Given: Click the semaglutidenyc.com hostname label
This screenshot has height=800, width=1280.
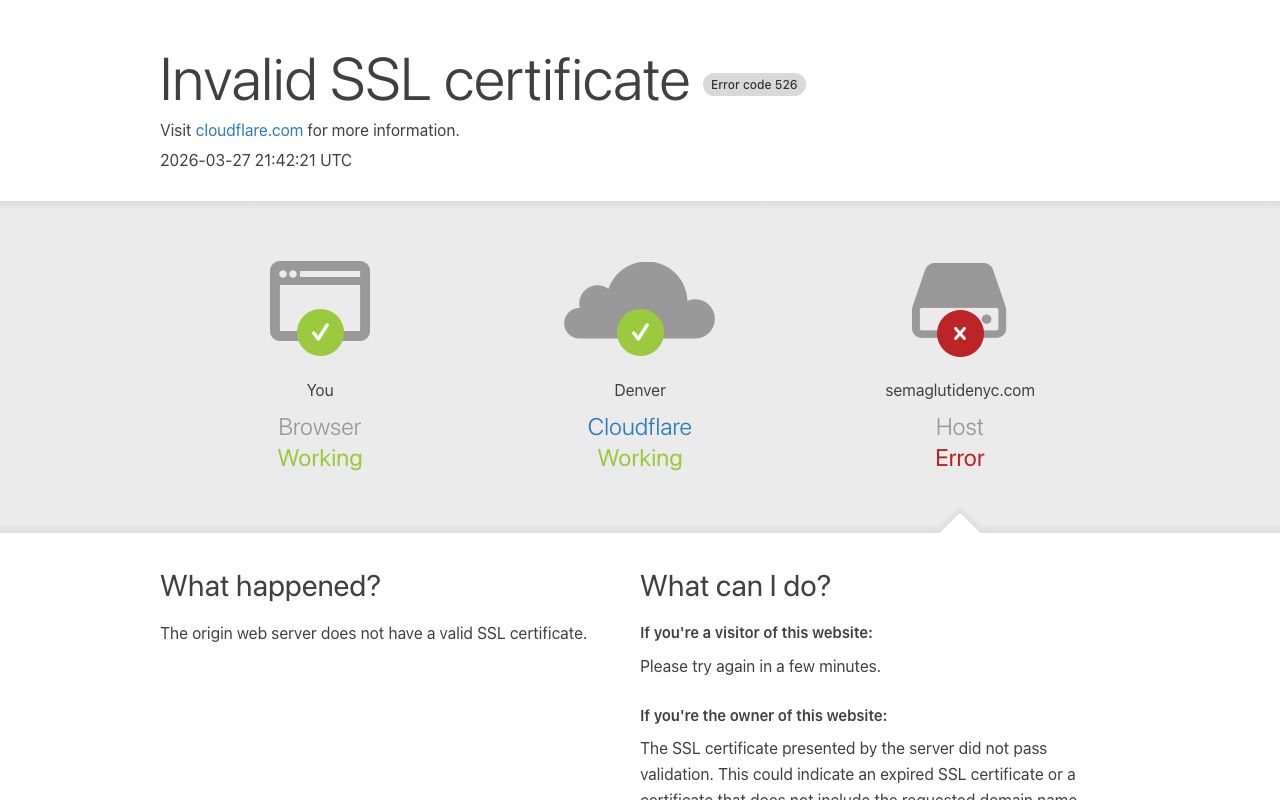Looking at the screenshot, I should pyautogui.click(x=960, y=390).
